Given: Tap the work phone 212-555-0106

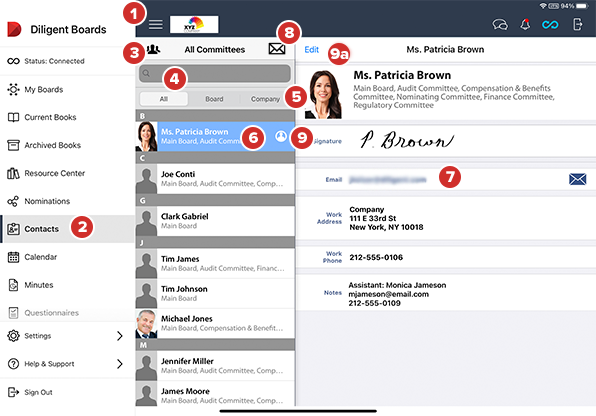Looking at the screenshot, I should 376,257.
